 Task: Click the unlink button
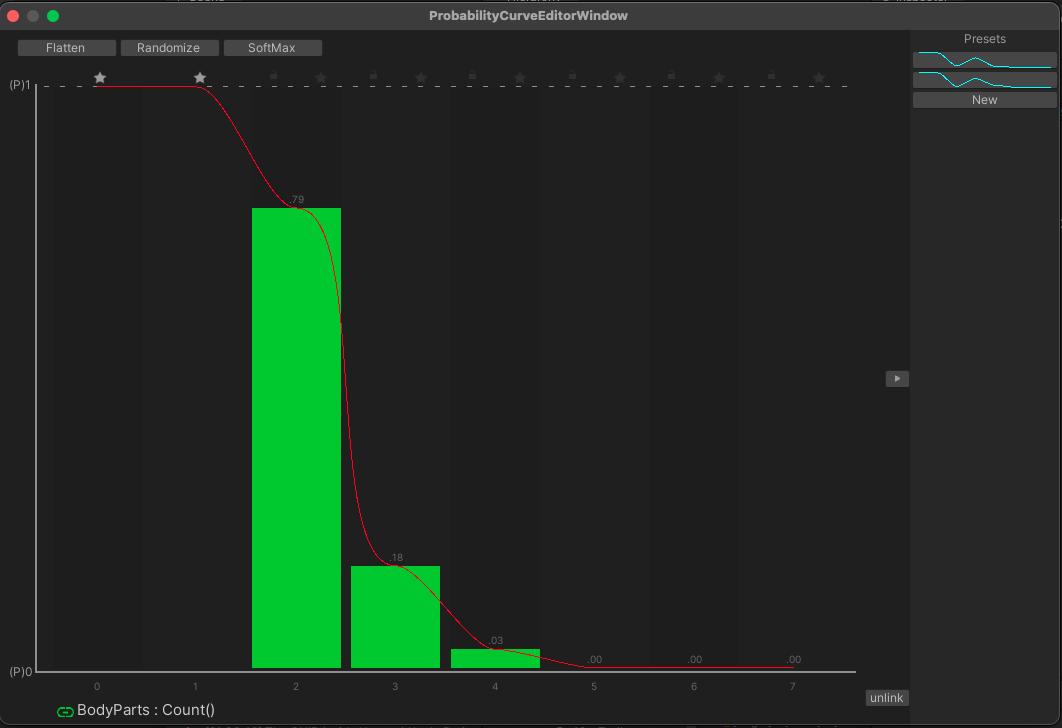pyautogui.click(x=886, y=698)
